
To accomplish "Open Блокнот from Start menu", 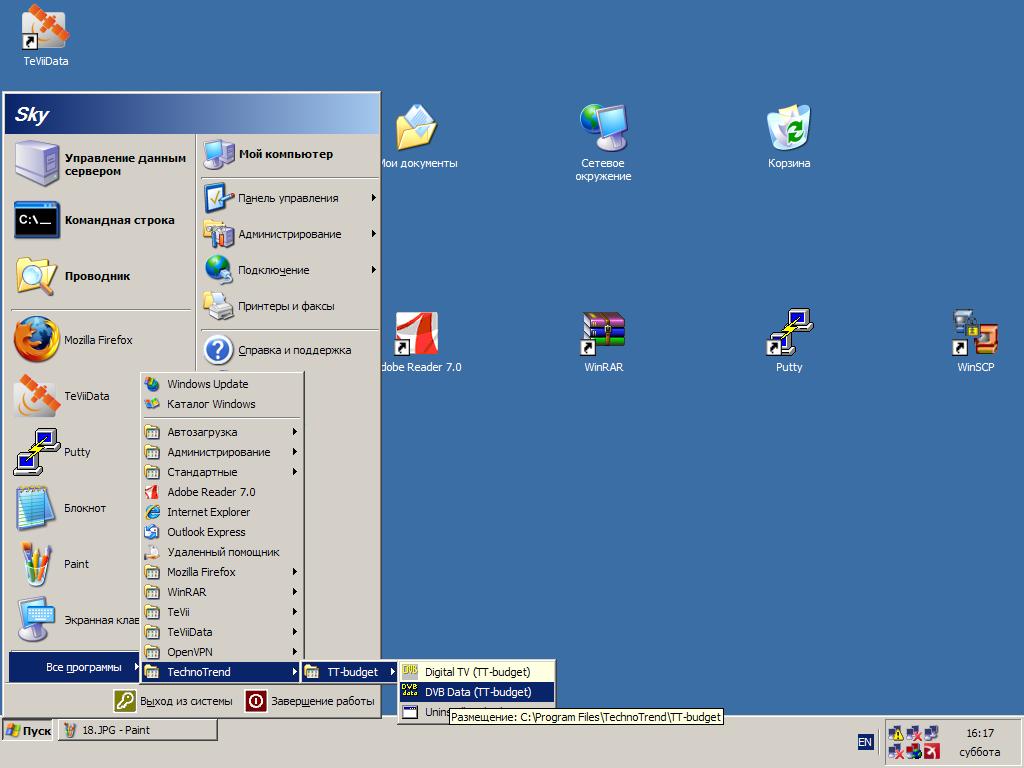I will 76,508.
